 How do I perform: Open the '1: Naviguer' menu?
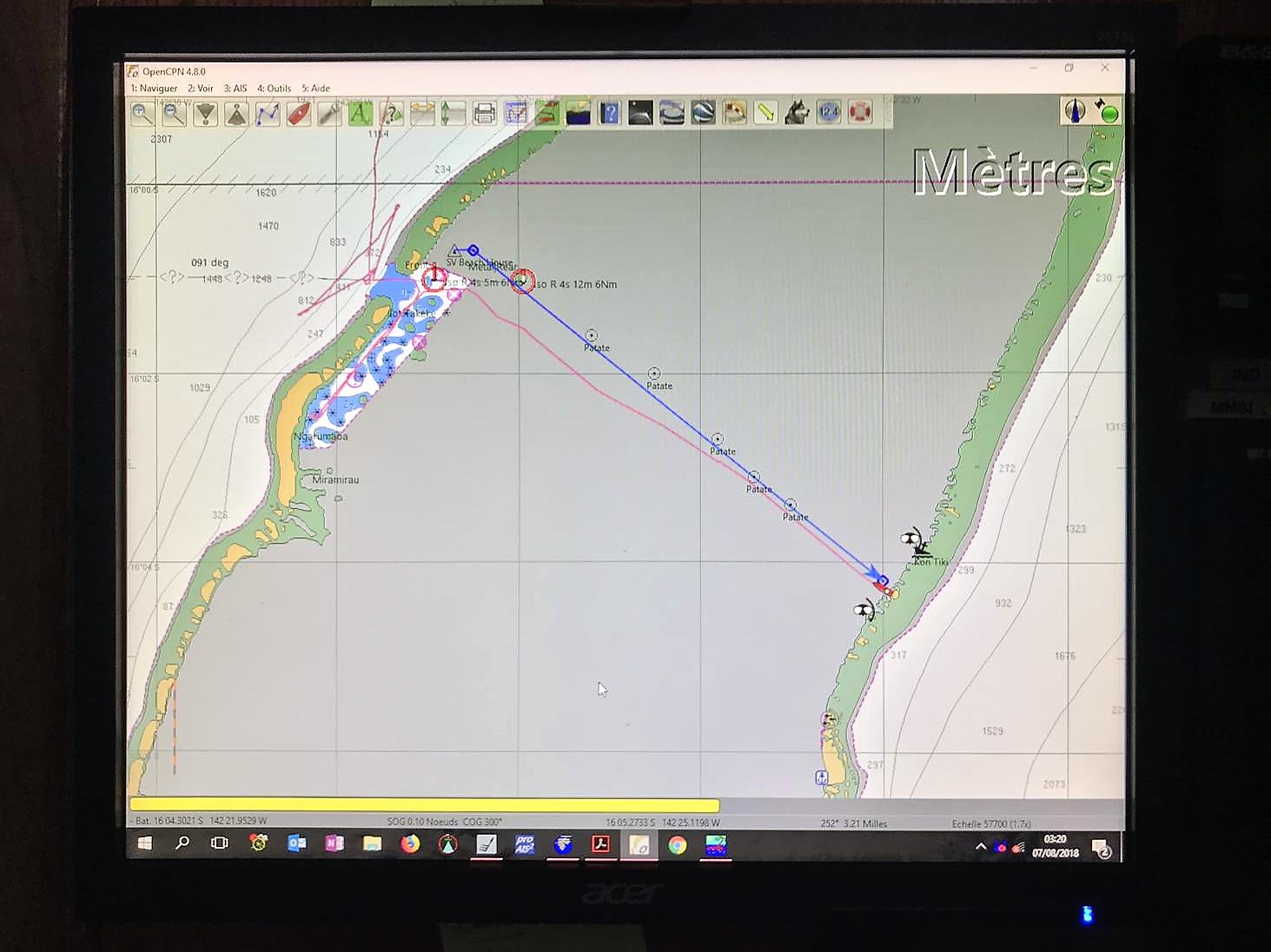[x=154, y=89]
